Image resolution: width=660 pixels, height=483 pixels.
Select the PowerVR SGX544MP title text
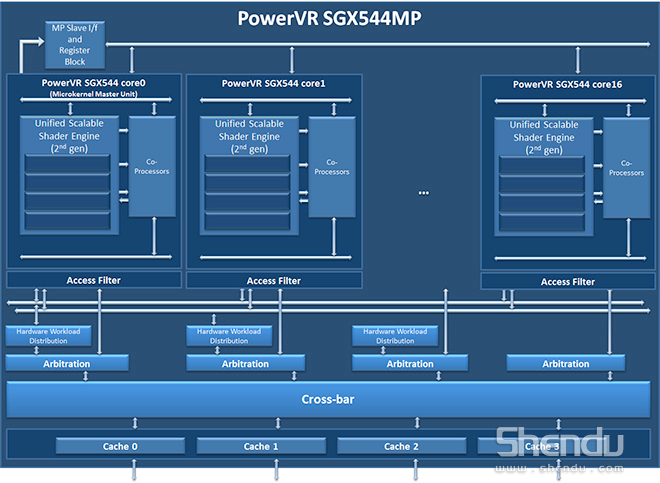point(331,19)
